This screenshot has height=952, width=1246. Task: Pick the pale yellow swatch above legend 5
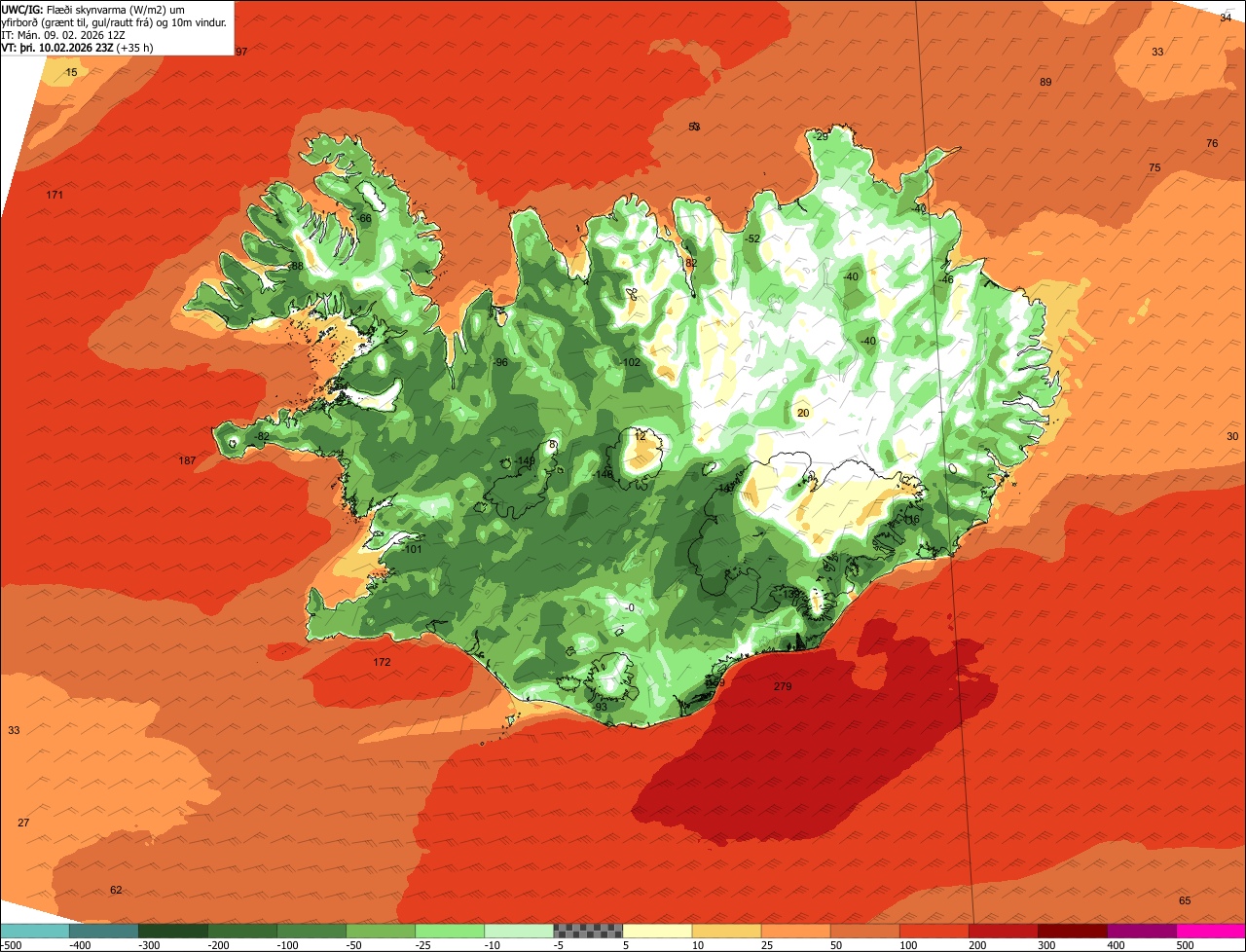[657, 931]
